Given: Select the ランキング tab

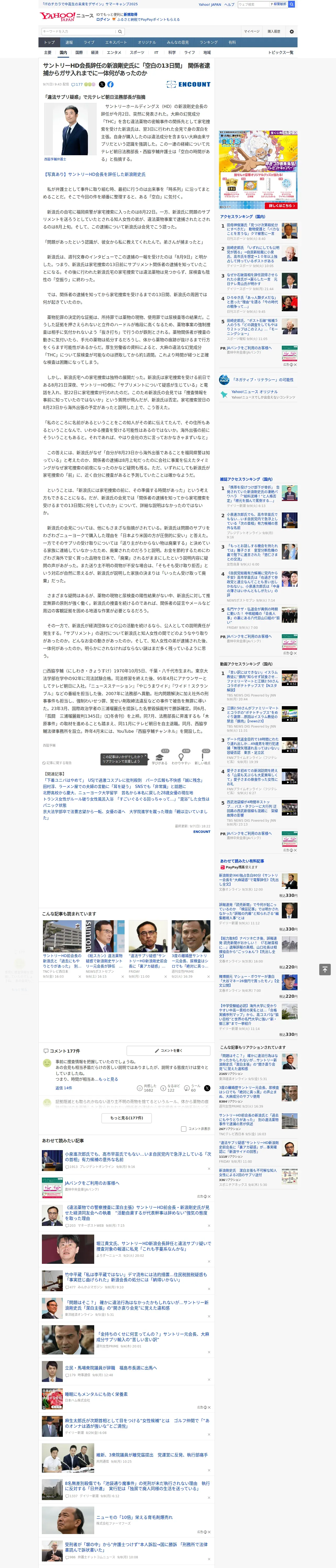Looking at the screenshot, I should click(x=209, y=43).
